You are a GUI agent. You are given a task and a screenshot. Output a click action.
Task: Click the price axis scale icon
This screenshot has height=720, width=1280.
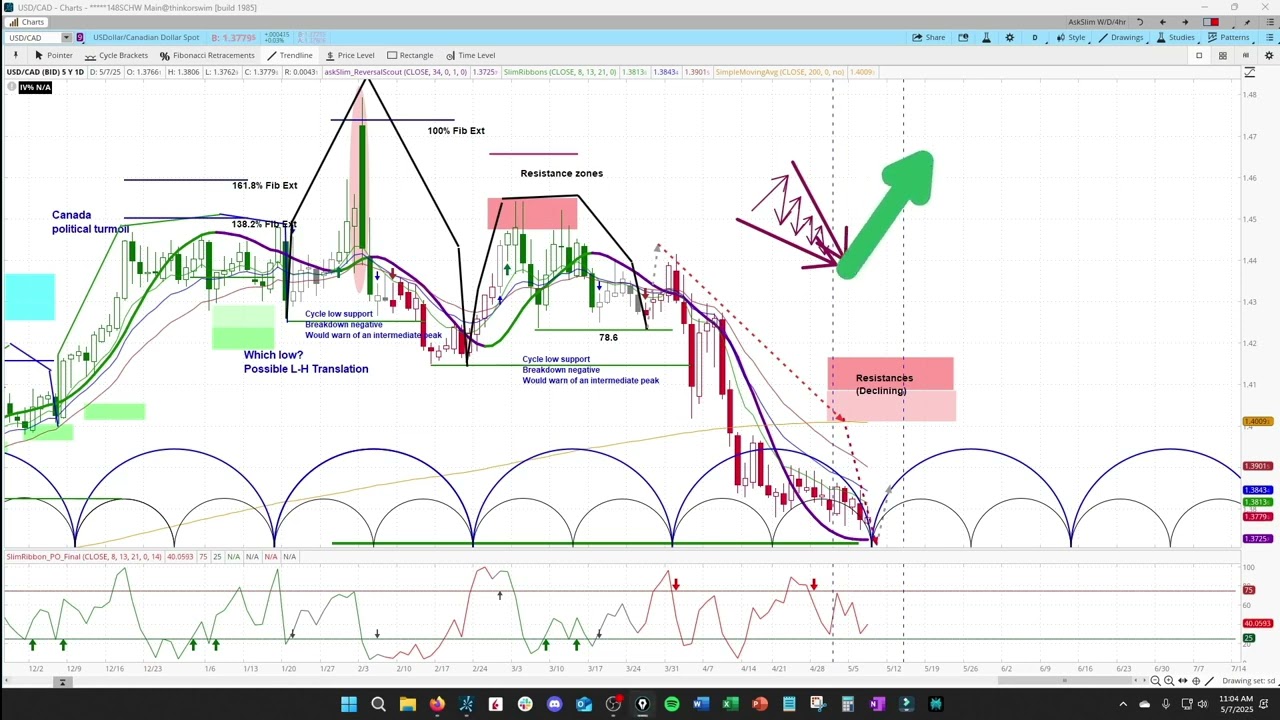(1250, 72)
